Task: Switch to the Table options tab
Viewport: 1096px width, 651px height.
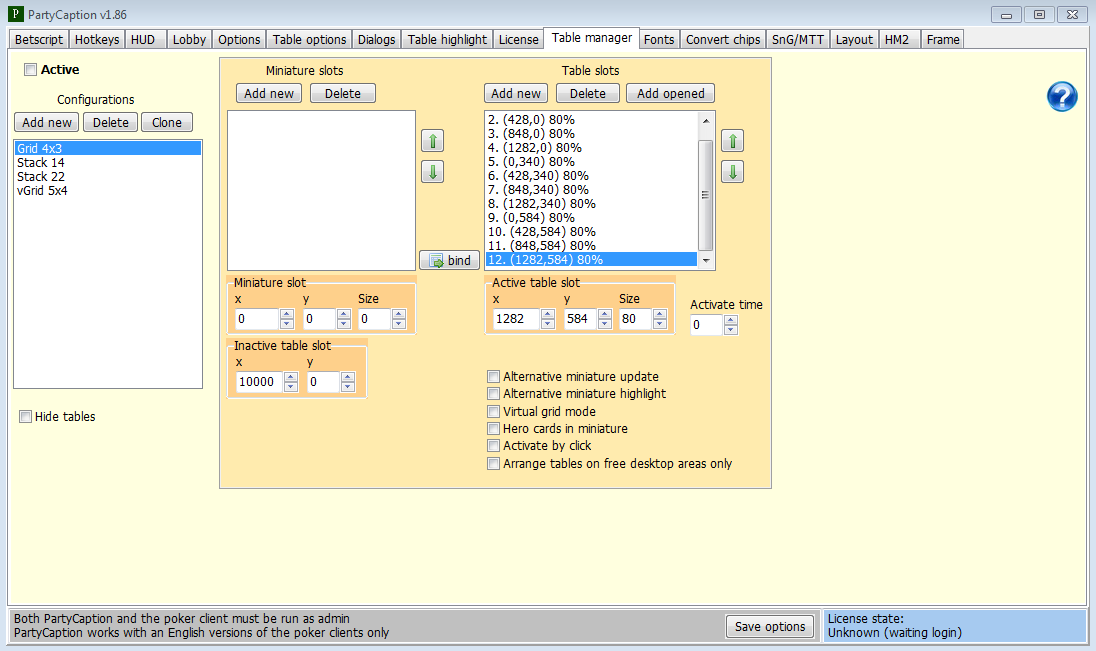Action: pos(310,40)
